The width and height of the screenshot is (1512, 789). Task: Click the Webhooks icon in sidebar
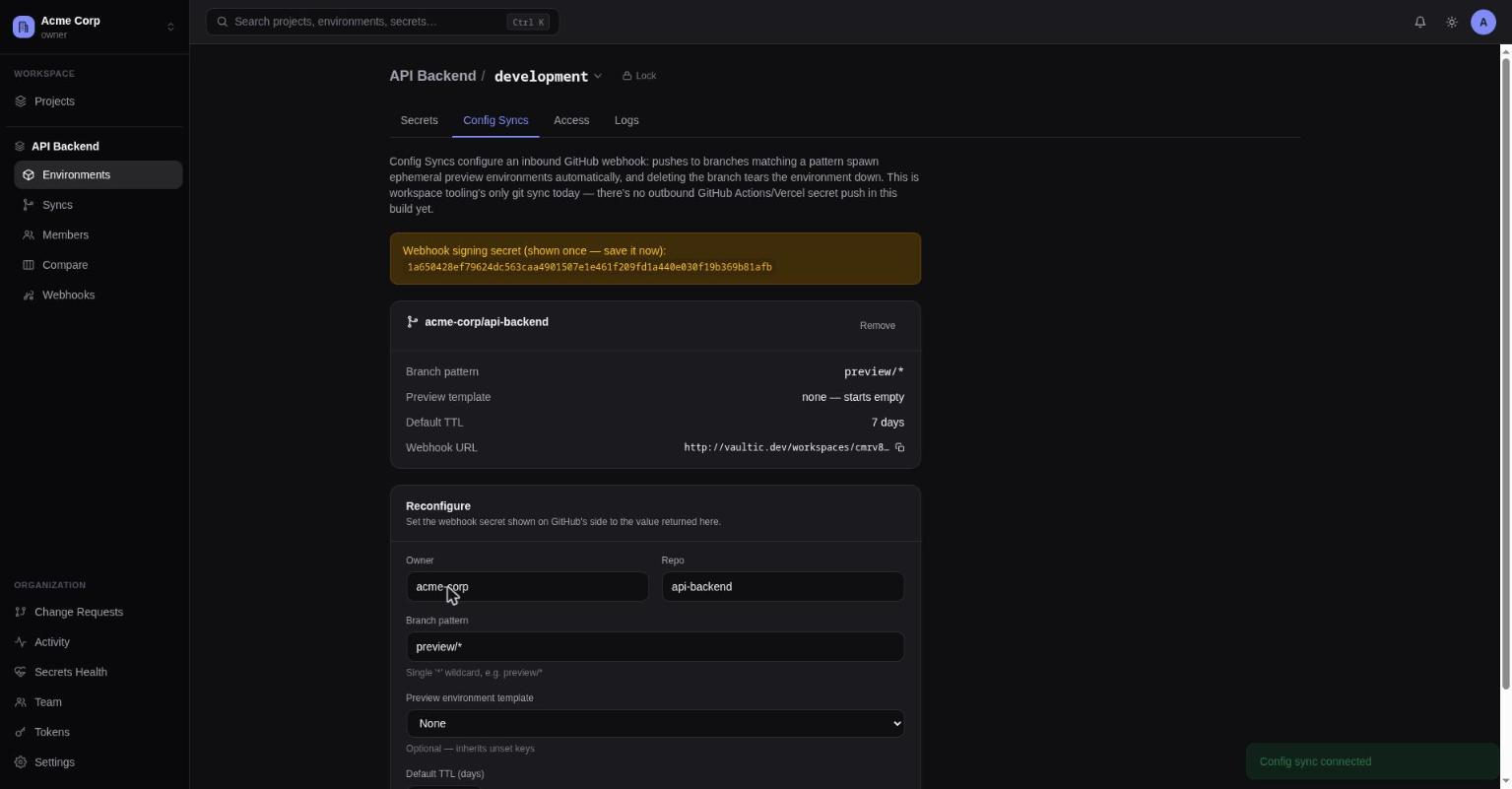pos(29,295)
